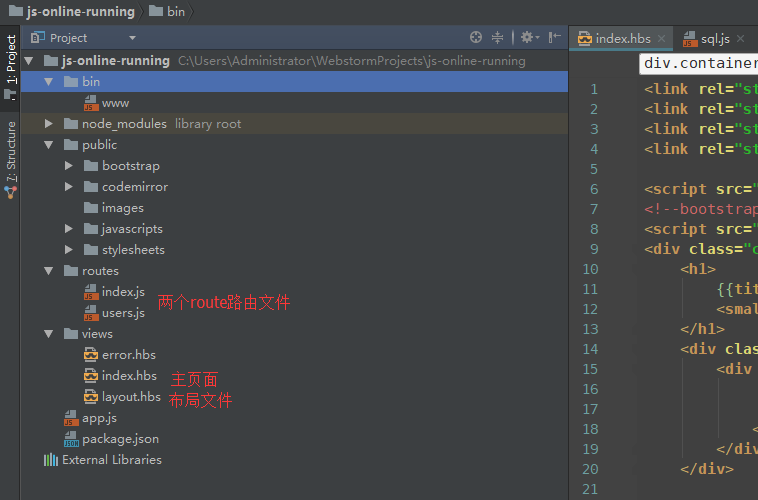Close the index.hbs tab

[661, 39]
